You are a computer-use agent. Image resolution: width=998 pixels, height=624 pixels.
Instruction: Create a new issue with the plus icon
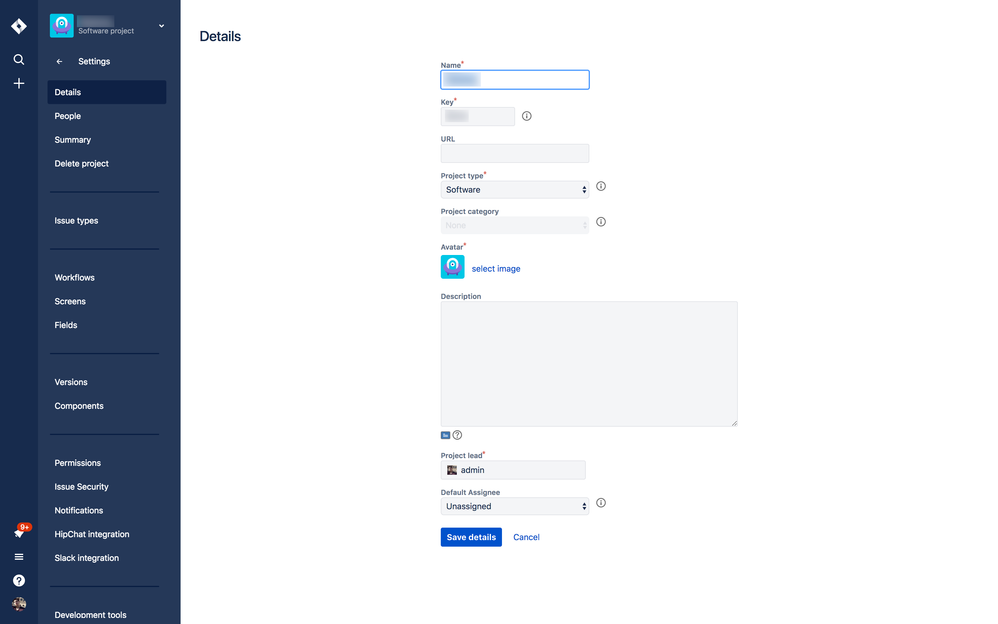18,83
